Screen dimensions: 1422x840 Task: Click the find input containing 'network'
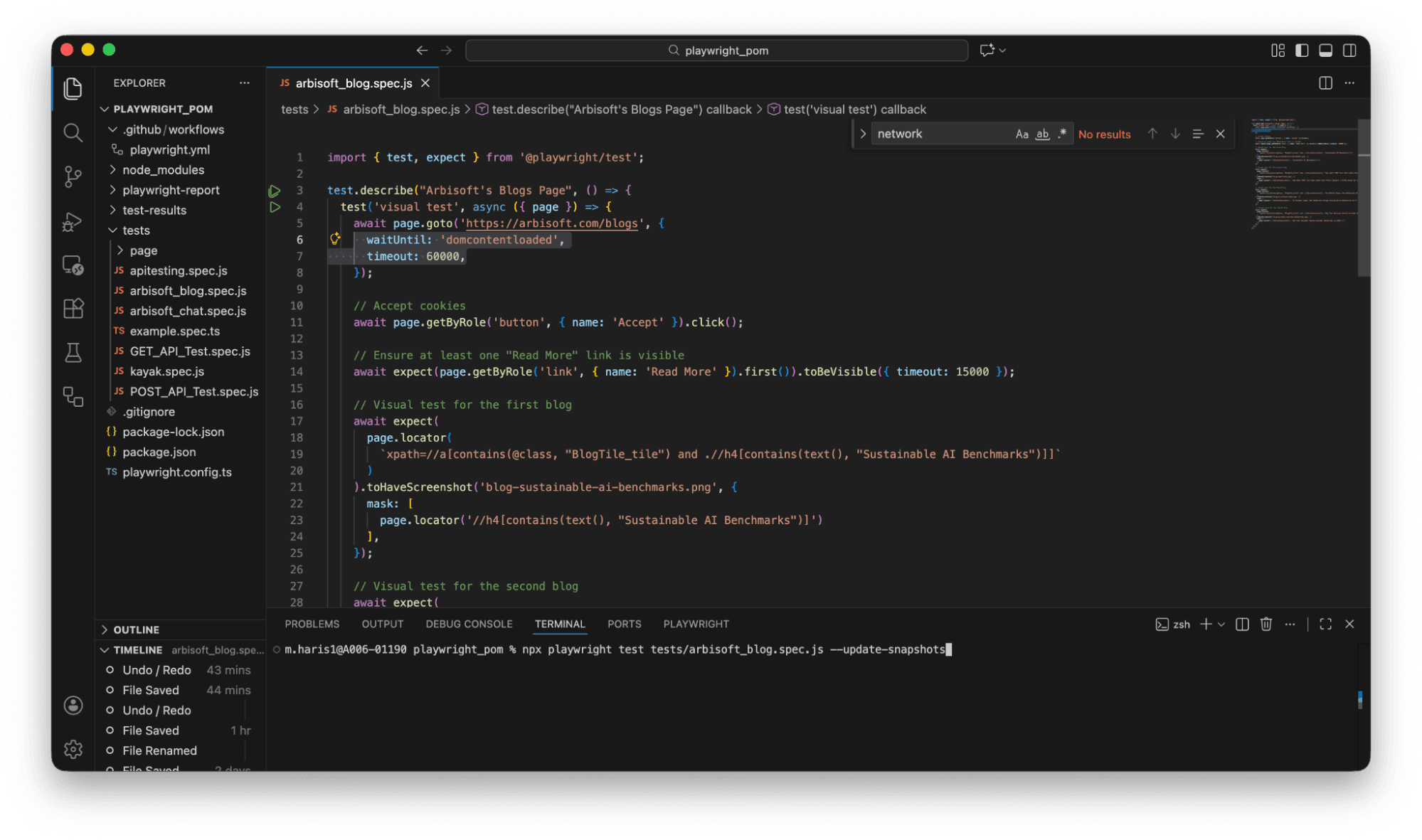click(x=939, y=134)
